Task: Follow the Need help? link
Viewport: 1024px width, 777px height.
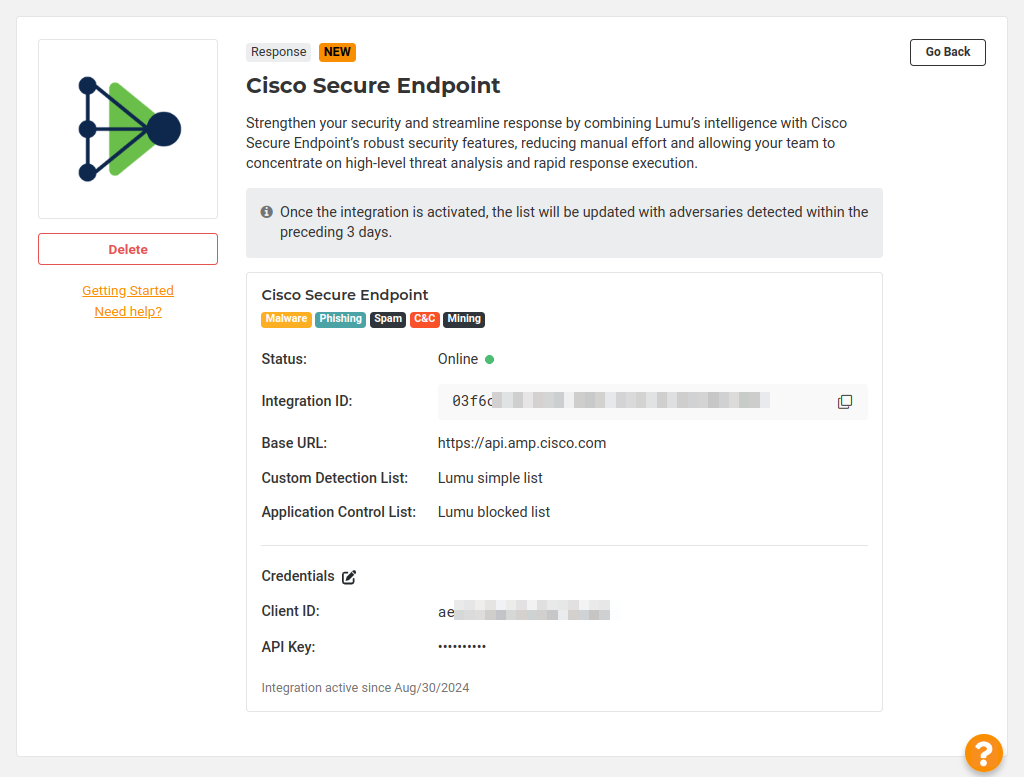Action: pos(128,312)
